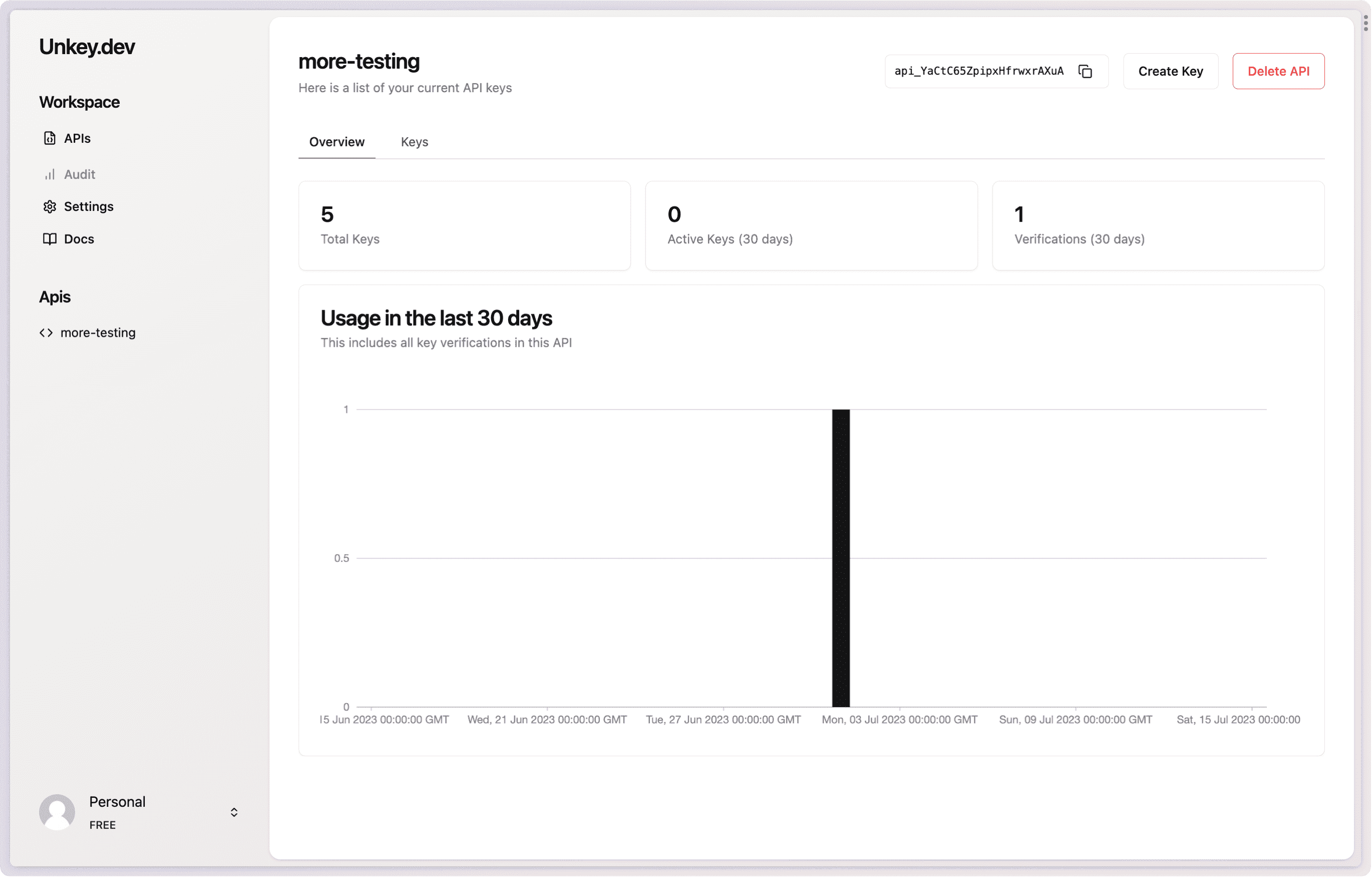Click the Create Key button
This screenshot has height=877, width=1372.
tap(1170, 71)
